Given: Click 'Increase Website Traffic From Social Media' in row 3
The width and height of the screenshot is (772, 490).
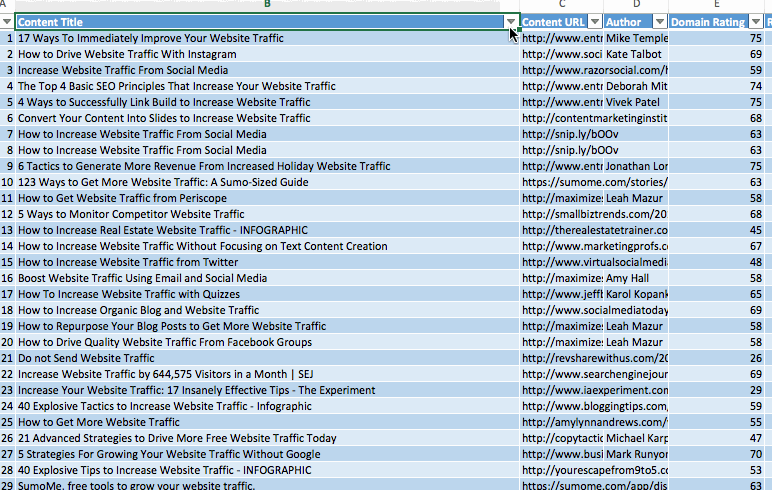Looking at the screenshot, I should [267, 70].
